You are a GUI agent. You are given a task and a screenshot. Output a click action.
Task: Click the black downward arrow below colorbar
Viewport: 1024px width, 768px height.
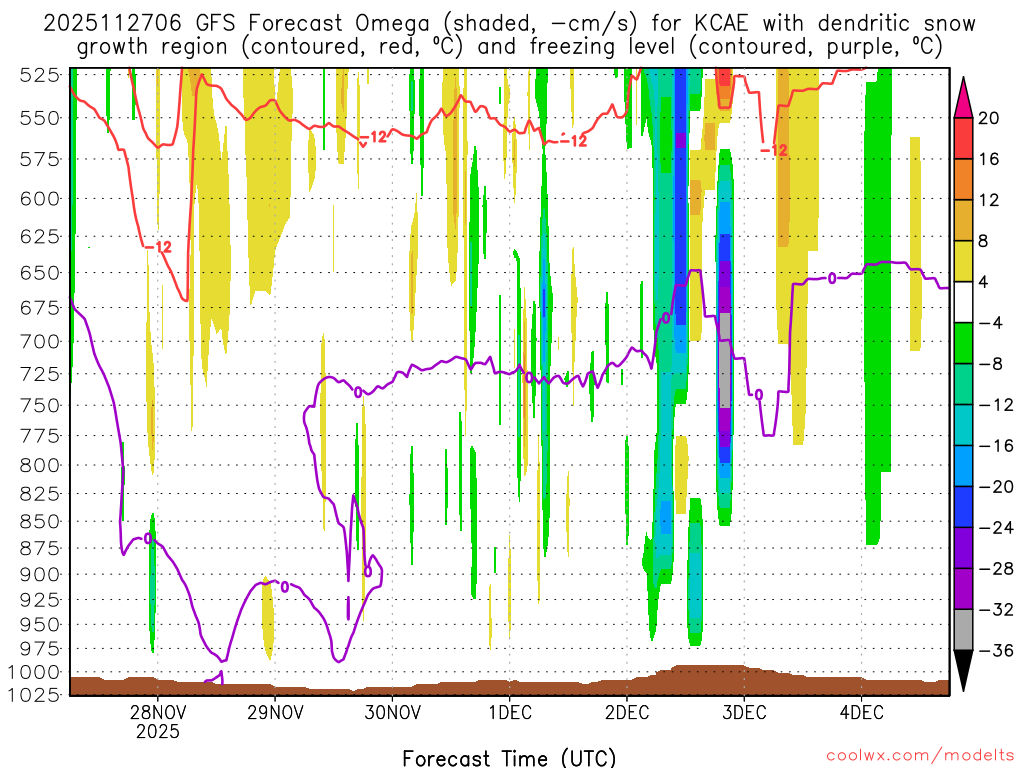[x=963, y=671]
